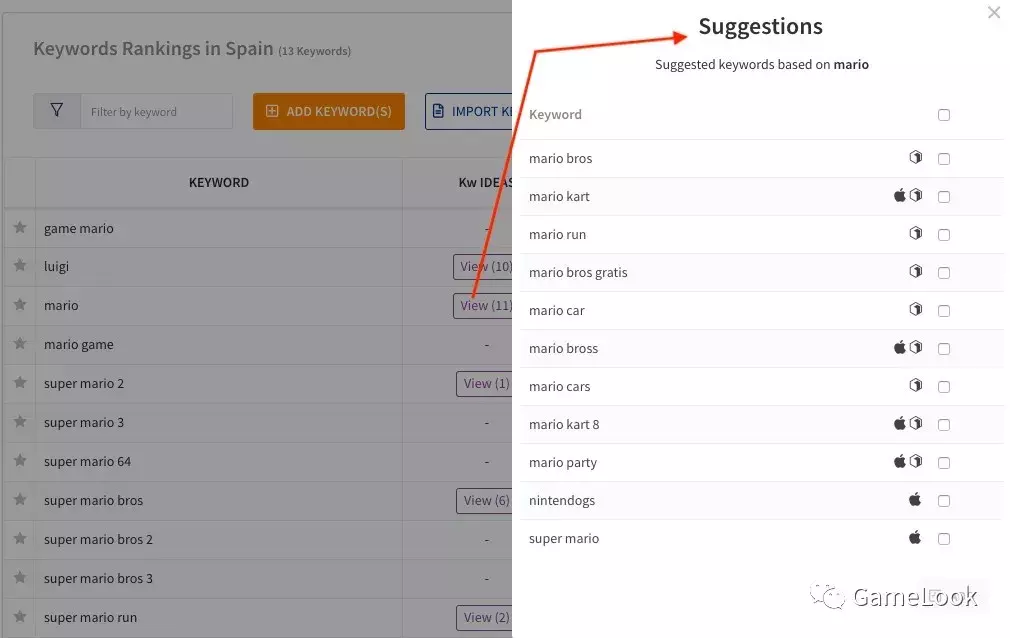The height and width of the screenshot is (638, 1010).
Task: Expand View (2) for super mario run
Action: point(484,618)
